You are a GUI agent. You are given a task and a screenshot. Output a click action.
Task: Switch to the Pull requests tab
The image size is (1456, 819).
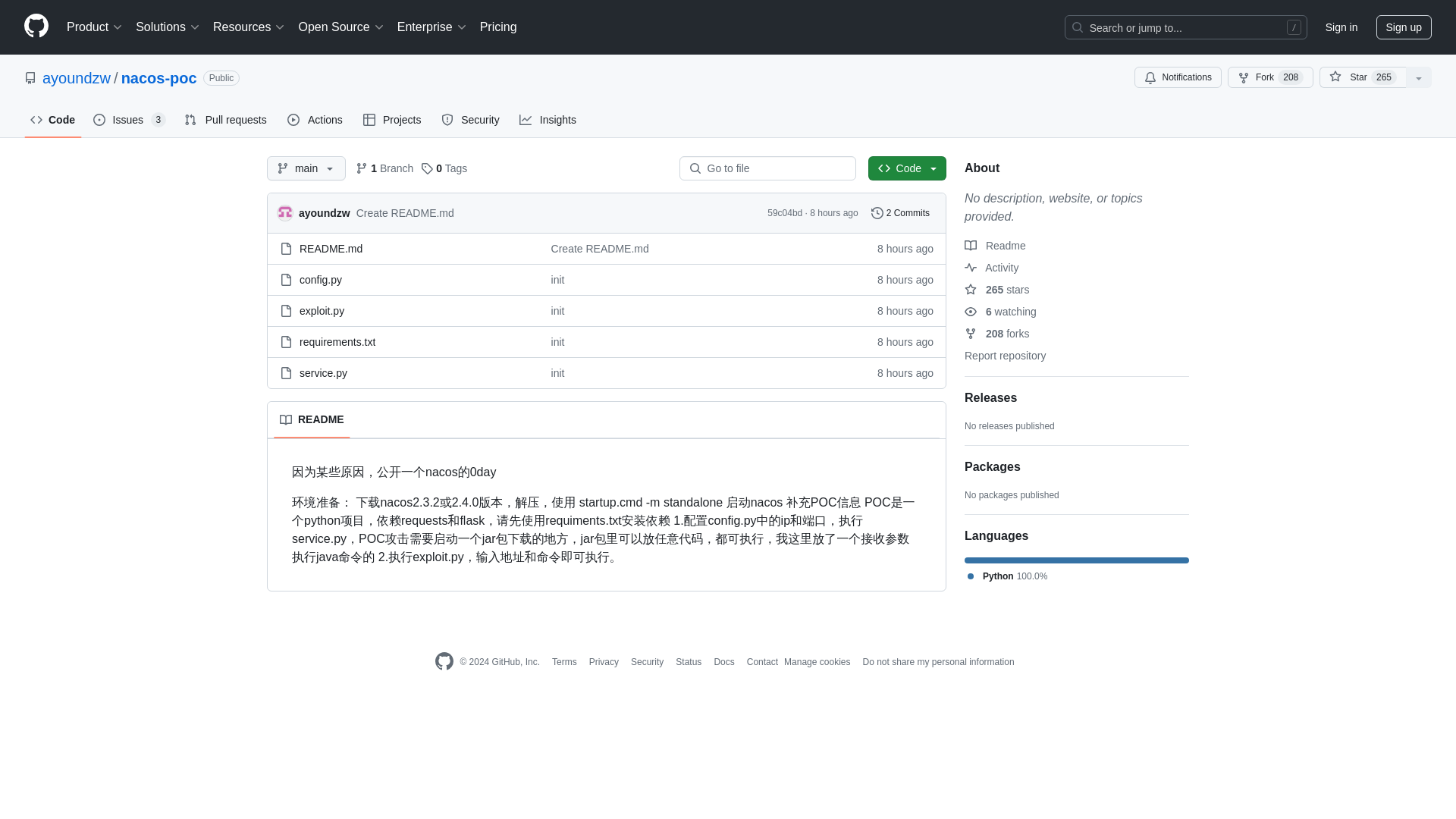pos(225,120)
